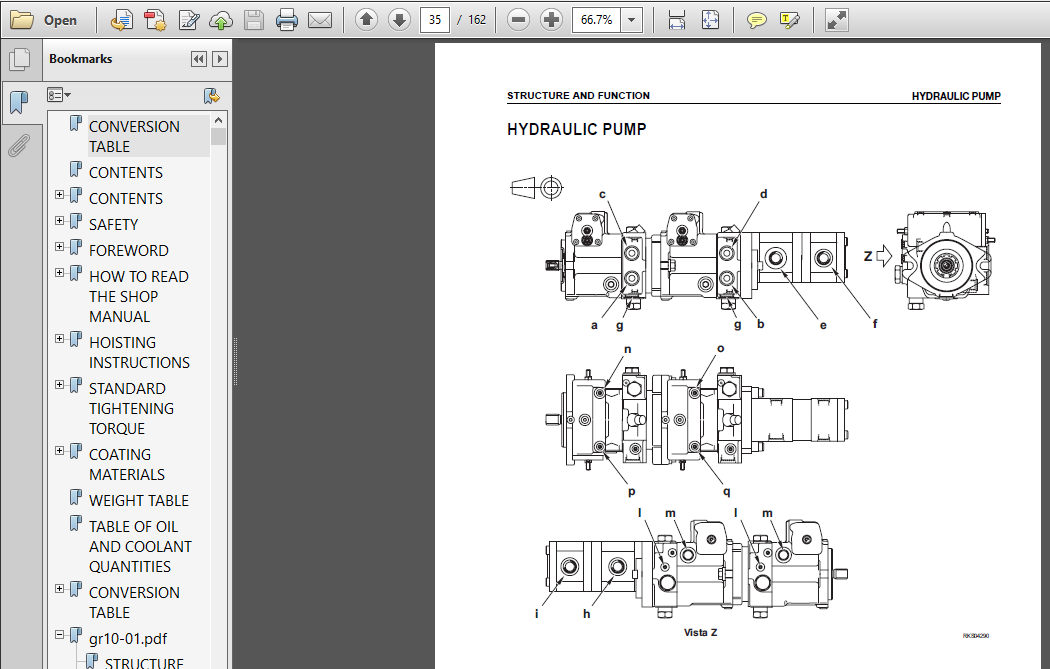
Task: Click the STRUCTURE AND FUNCTION header text
Action: 578,96
